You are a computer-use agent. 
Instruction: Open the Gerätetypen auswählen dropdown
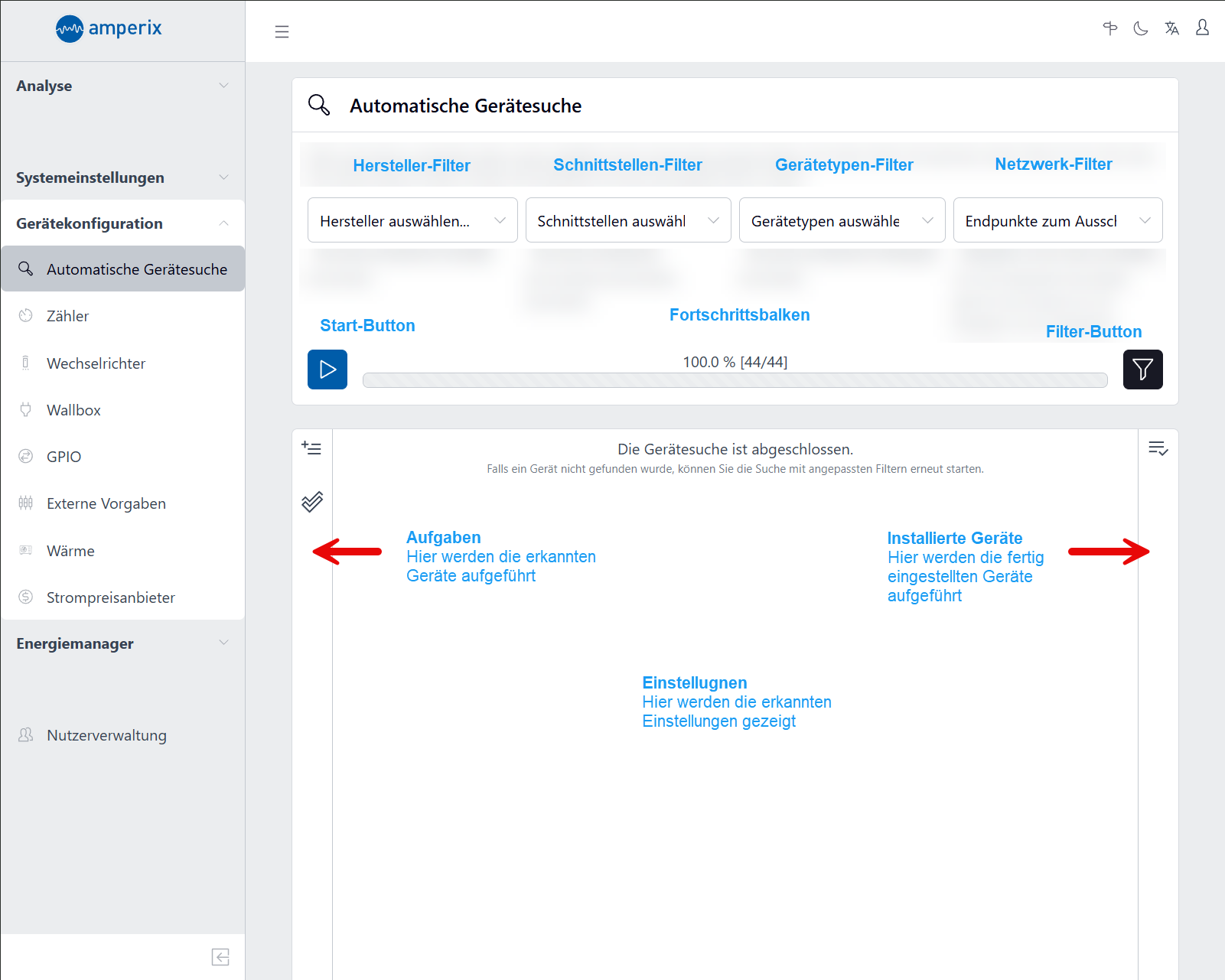[x=842, y=220]
